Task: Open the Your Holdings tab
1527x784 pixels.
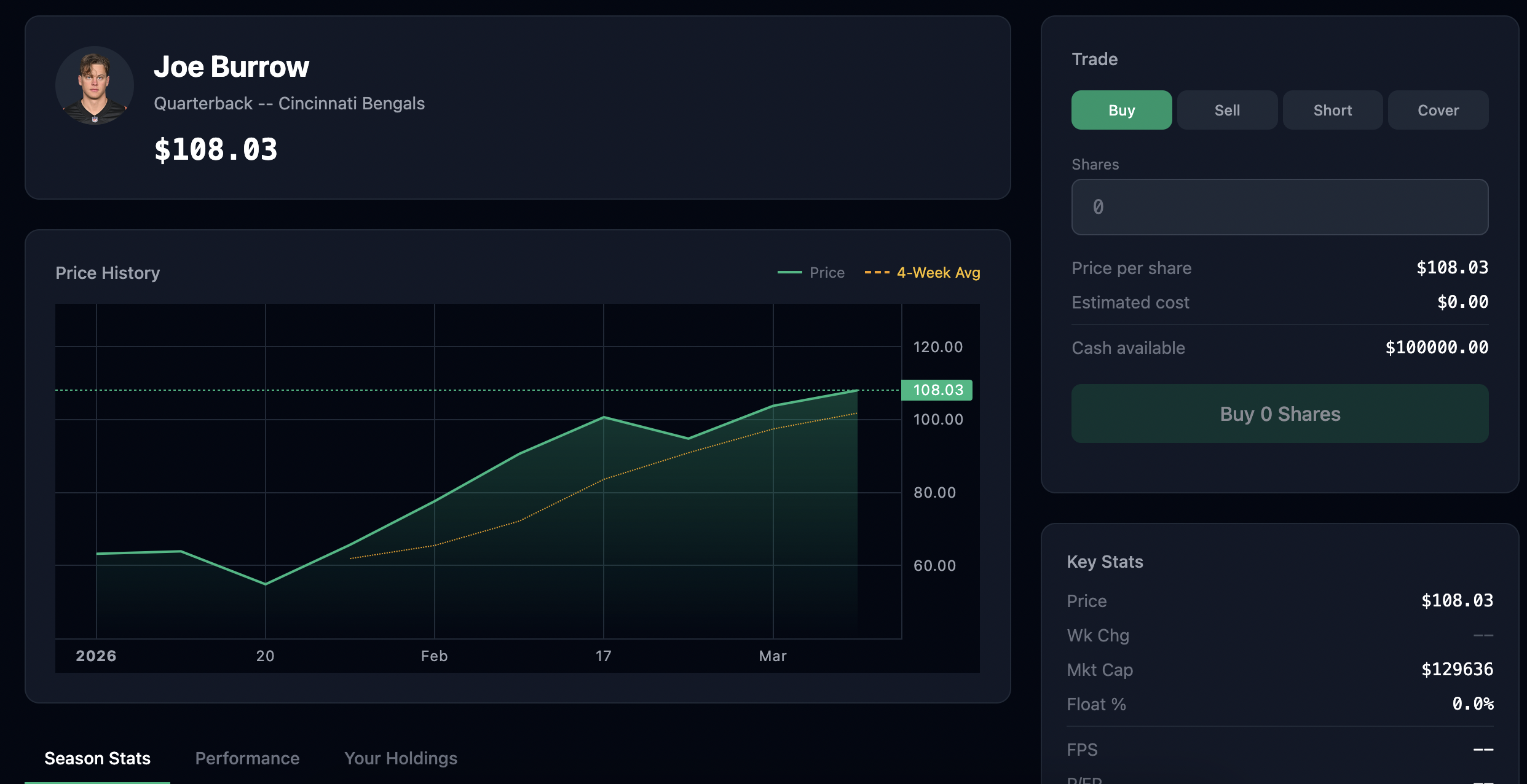Action: [401, 758]
